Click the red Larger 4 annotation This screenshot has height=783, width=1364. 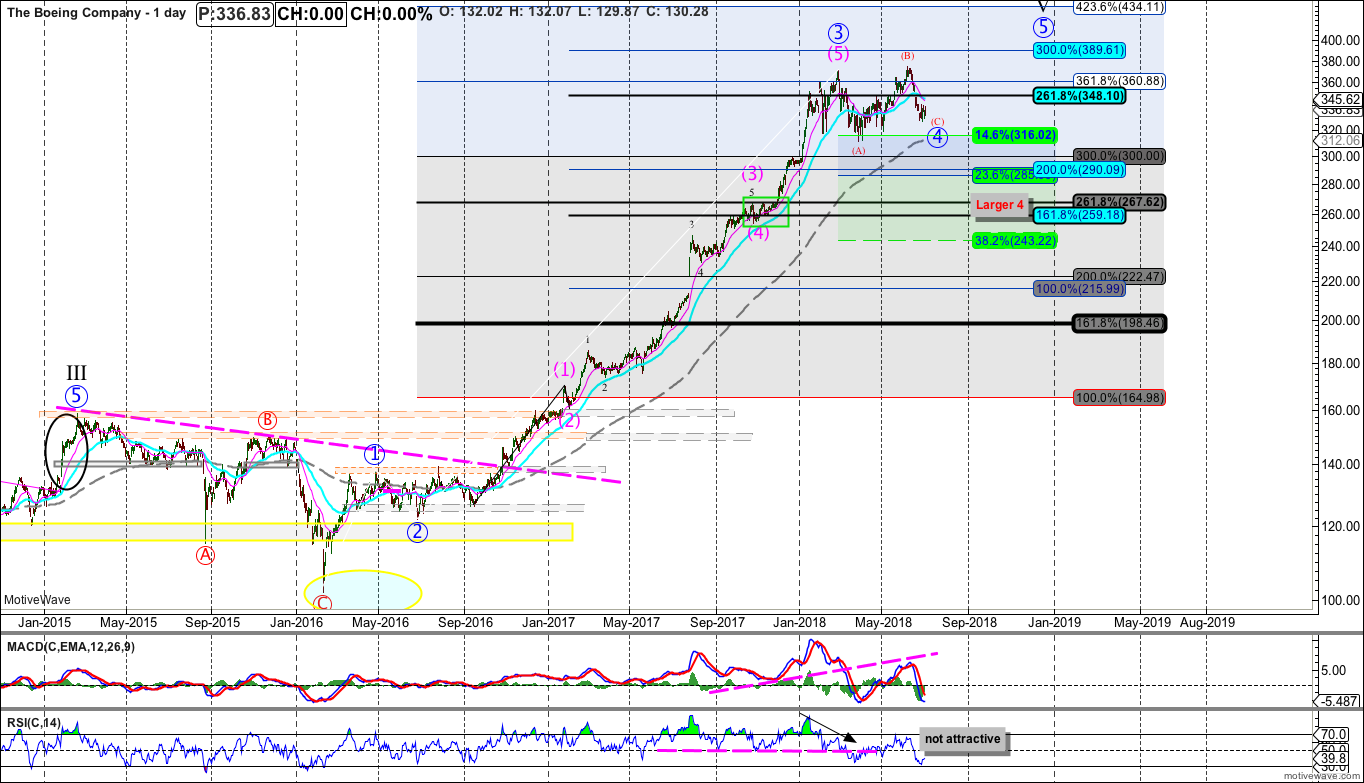tap(1000, 205)
